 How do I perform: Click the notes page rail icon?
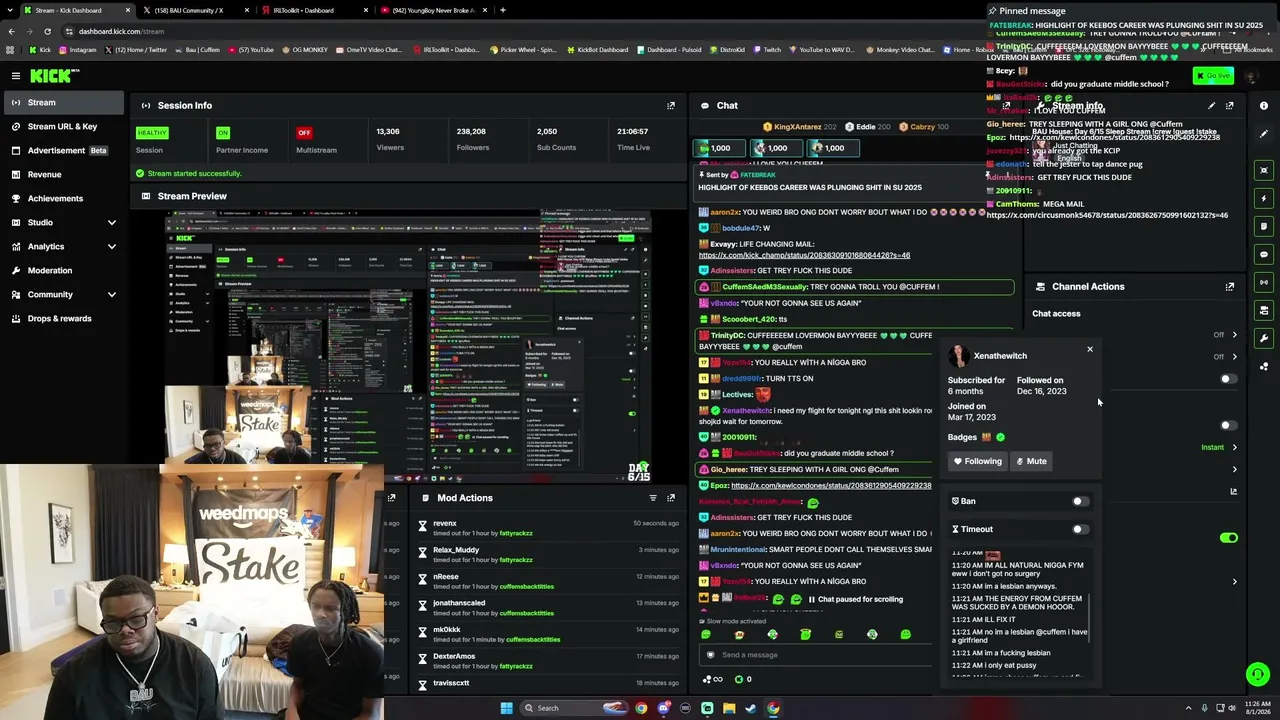[1264, 226]
